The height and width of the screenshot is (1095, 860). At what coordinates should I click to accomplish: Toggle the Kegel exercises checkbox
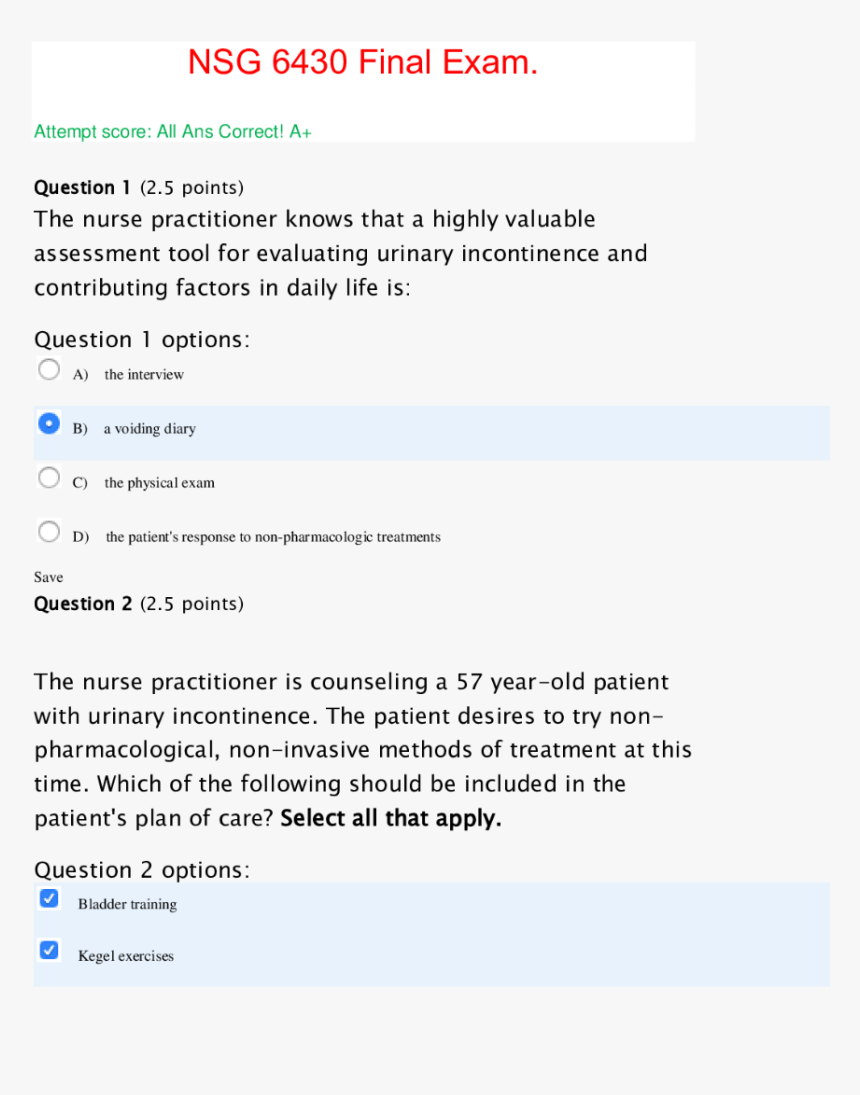[49, 950]
